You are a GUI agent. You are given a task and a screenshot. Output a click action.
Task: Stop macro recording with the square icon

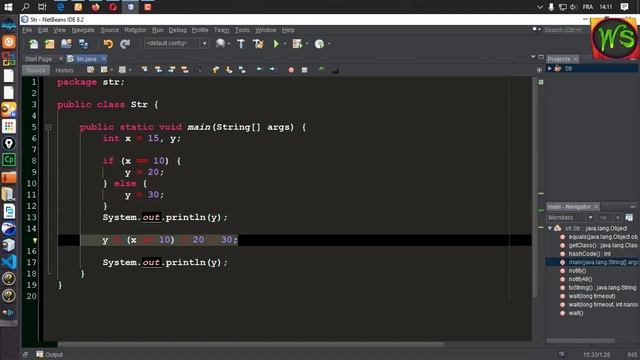click(304, 70)
